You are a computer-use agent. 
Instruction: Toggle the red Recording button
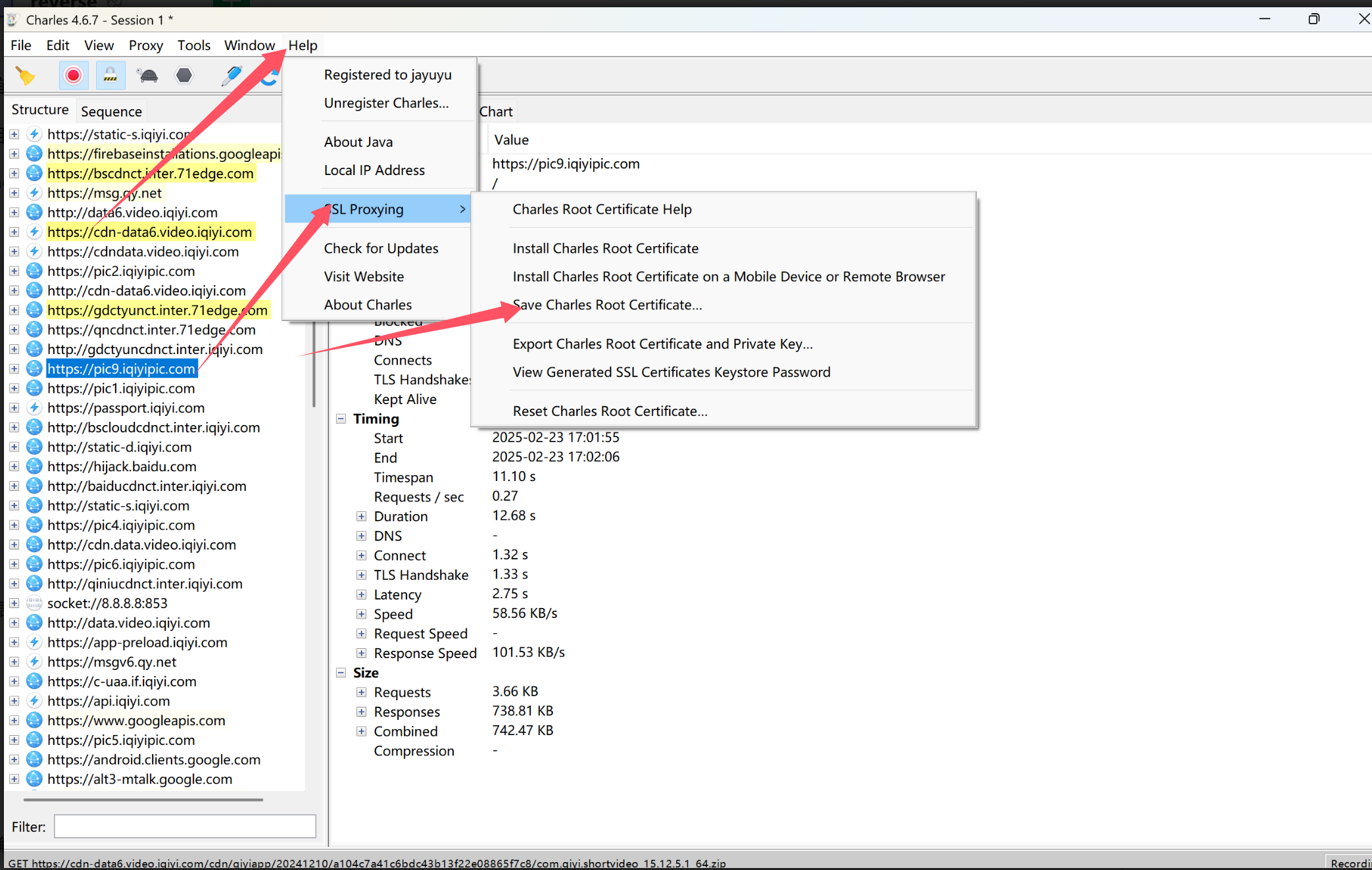[73, 76]
